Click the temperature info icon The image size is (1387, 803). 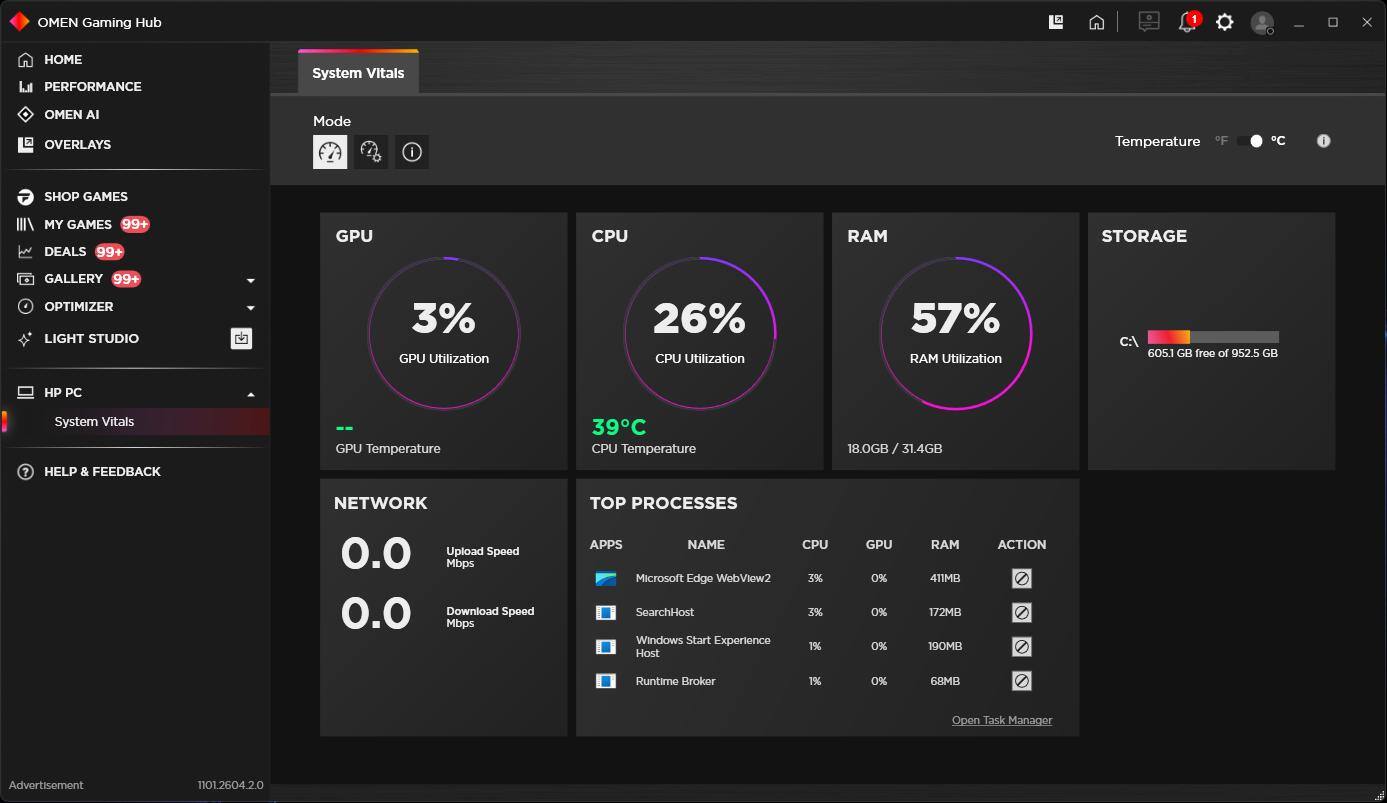pyautogui.click(x=1323, y=141)
